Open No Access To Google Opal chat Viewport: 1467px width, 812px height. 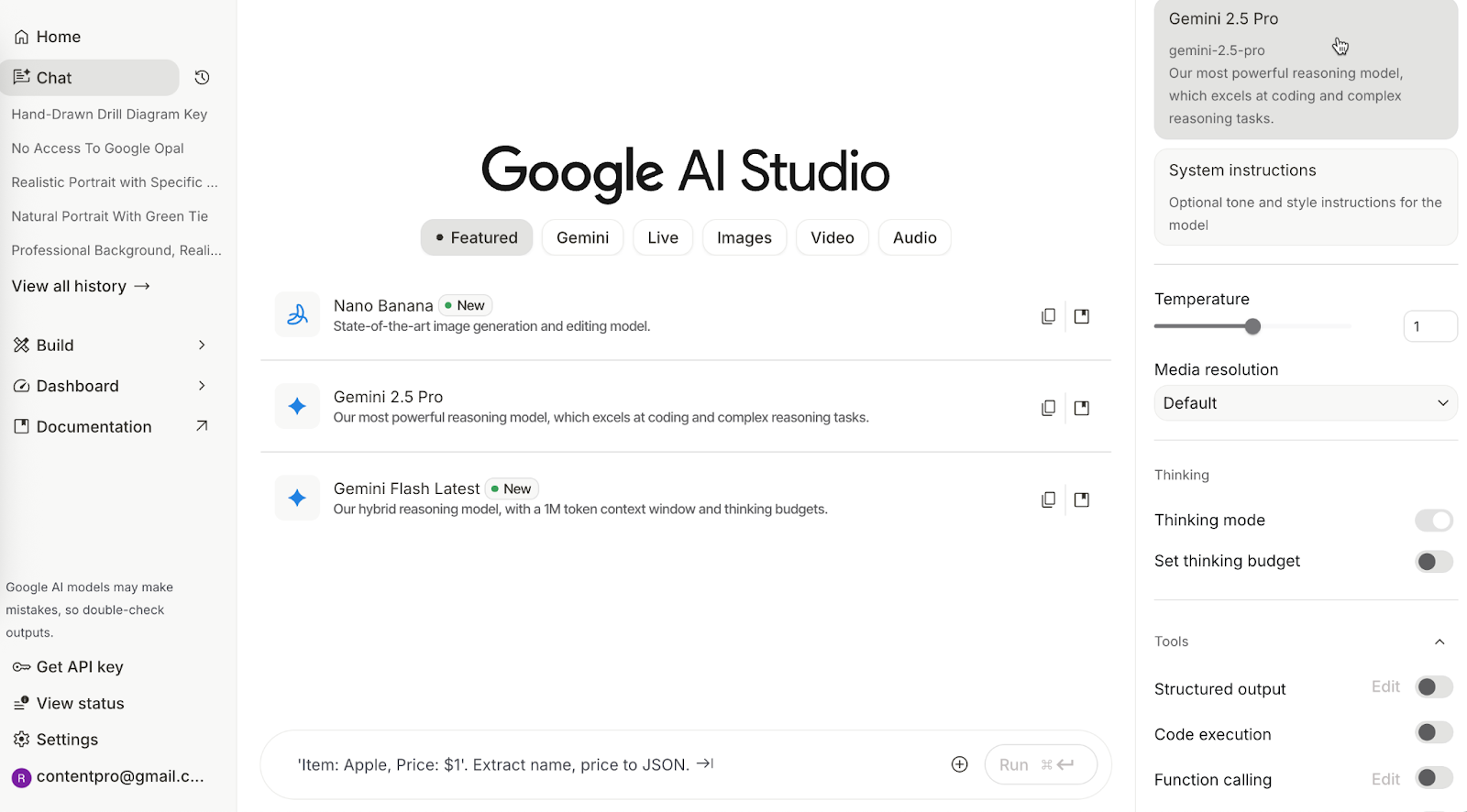(97, 148)
